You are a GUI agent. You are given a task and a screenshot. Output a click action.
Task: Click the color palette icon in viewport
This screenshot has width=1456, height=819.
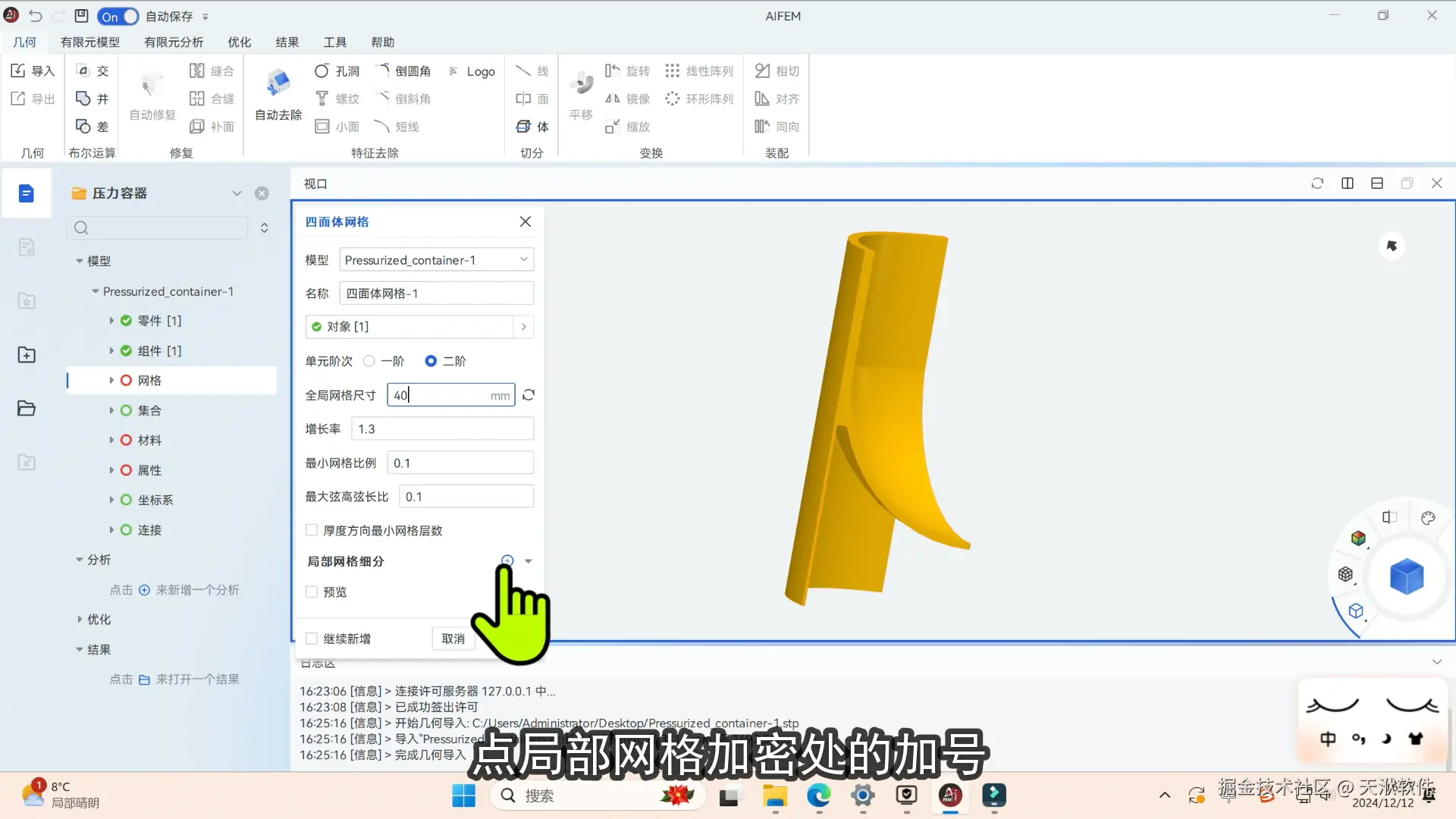[x=1428, y=518]
